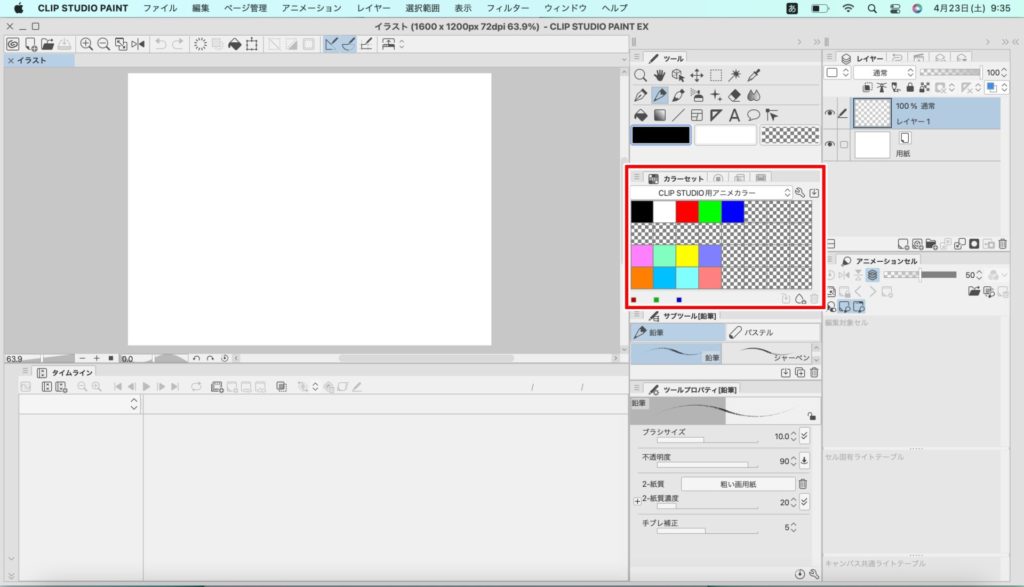Viewport: 1024px width, 587px height.
Task: Hide レイヤー1 using its eye icon
Action: (x=829, y=114)
